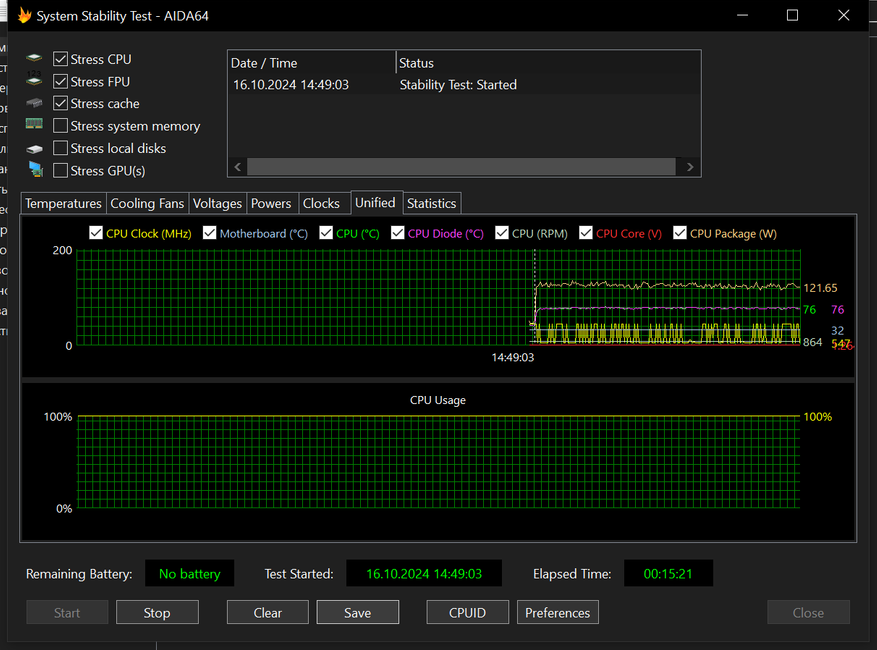
Task: Click the monitor icon beside Stress GPU(s)
Action: click(x=35, y=170)
